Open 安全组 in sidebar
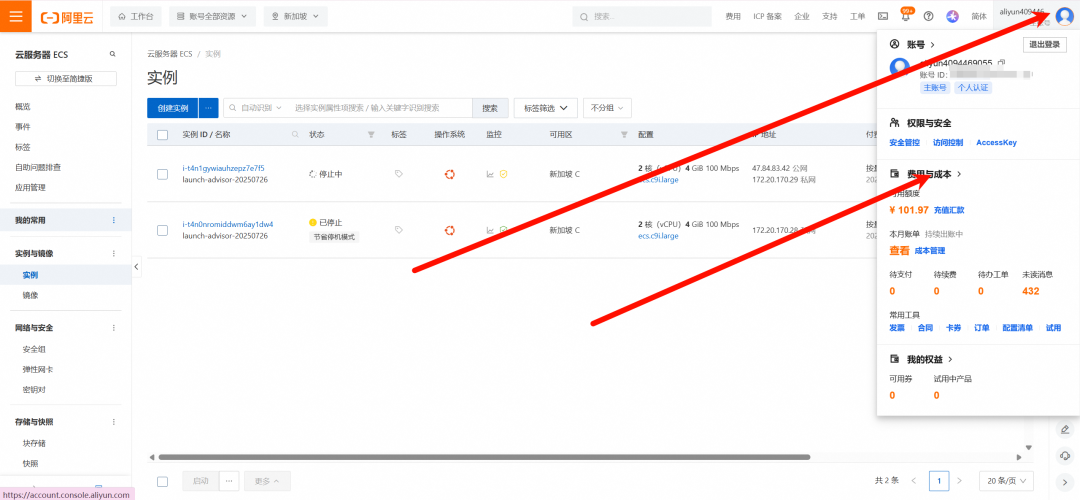The width and height of the screenshot is (1080, 500). (34, 349)
